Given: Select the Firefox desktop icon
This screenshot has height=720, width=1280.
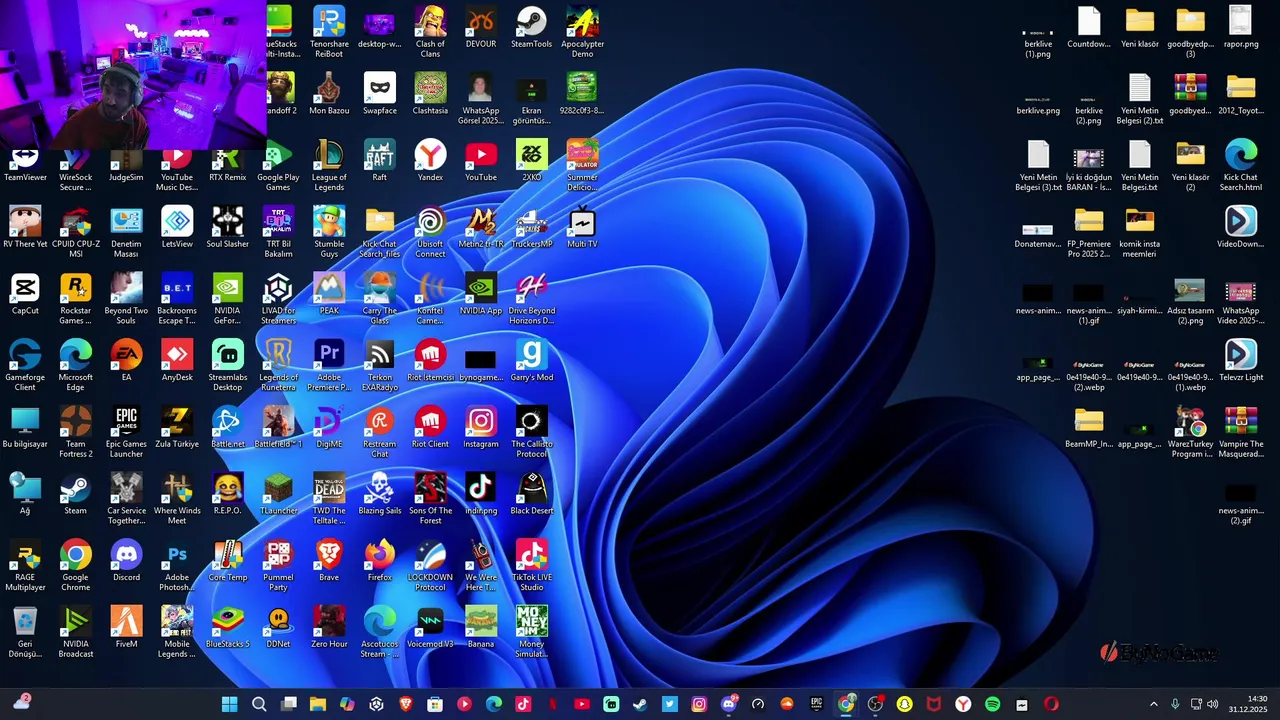Looking at the screenshot, I should [x=379, y=561].
